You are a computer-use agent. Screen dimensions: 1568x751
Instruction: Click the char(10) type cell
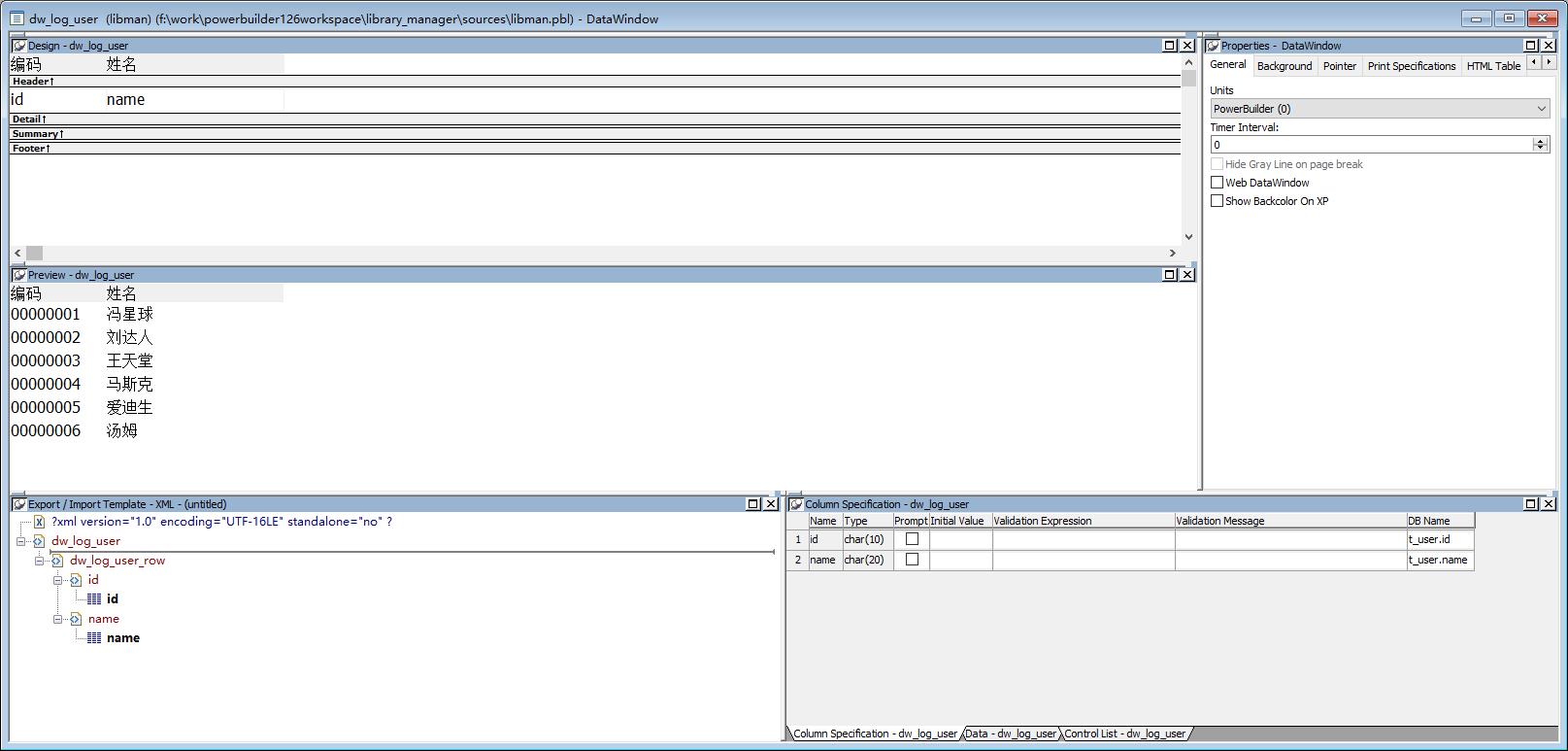click(x=867, y=539)
